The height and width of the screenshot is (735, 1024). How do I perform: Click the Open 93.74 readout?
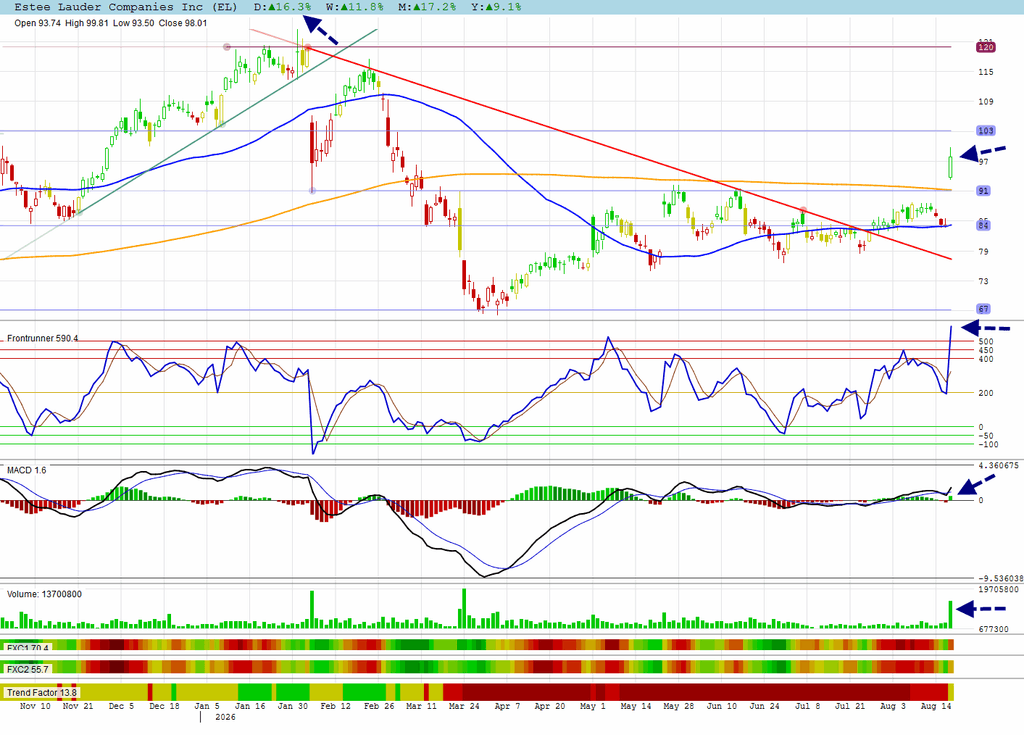point(37,23)
